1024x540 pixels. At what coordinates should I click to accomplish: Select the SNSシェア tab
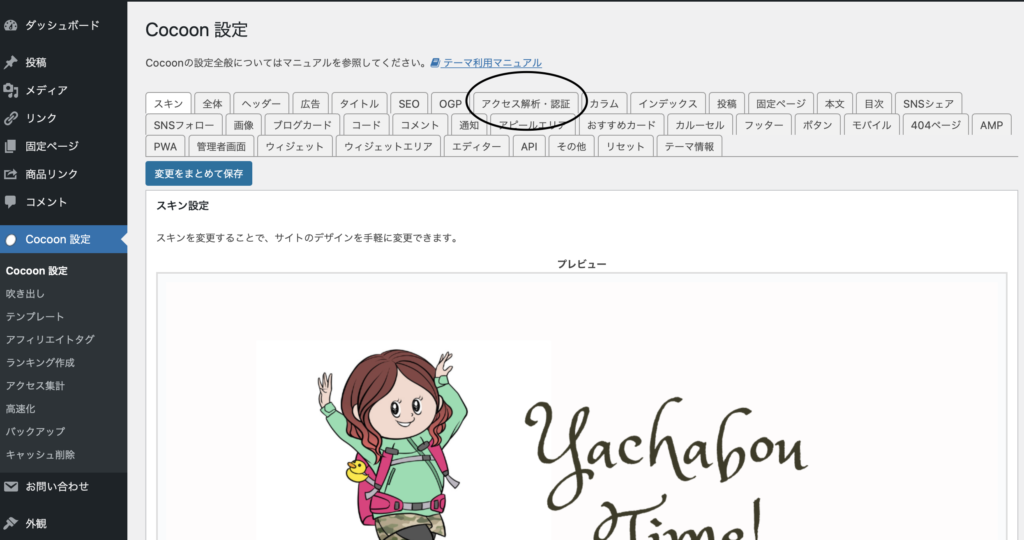point(928,103)
